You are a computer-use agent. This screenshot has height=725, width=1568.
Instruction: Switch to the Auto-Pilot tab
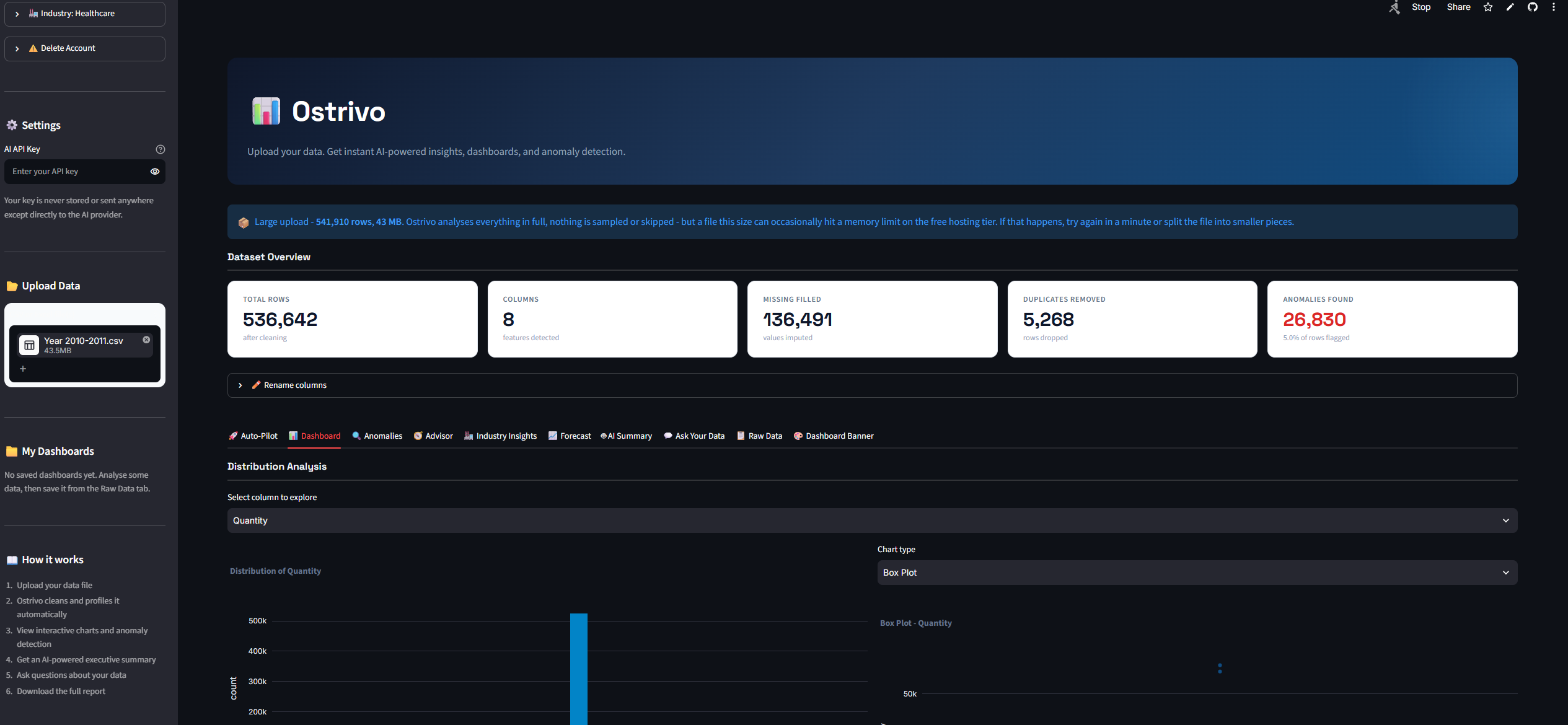(x=253, y=436)
